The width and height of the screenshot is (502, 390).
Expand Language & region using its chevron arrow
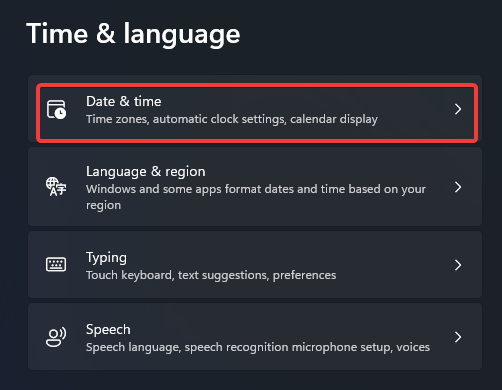(x=458, y=187)
